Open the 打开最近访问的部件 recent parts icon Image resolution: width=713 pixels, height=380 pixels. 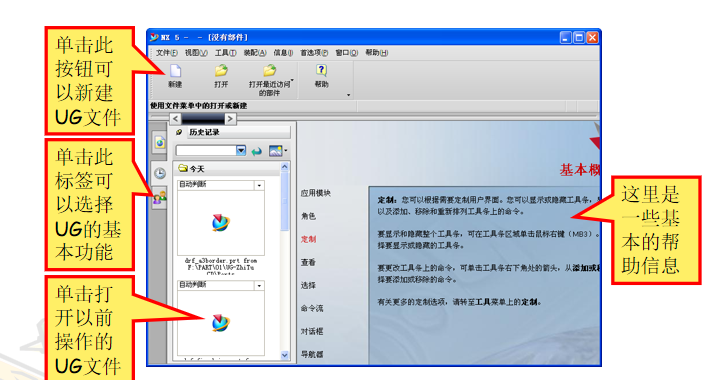click(x=269, y=70)
